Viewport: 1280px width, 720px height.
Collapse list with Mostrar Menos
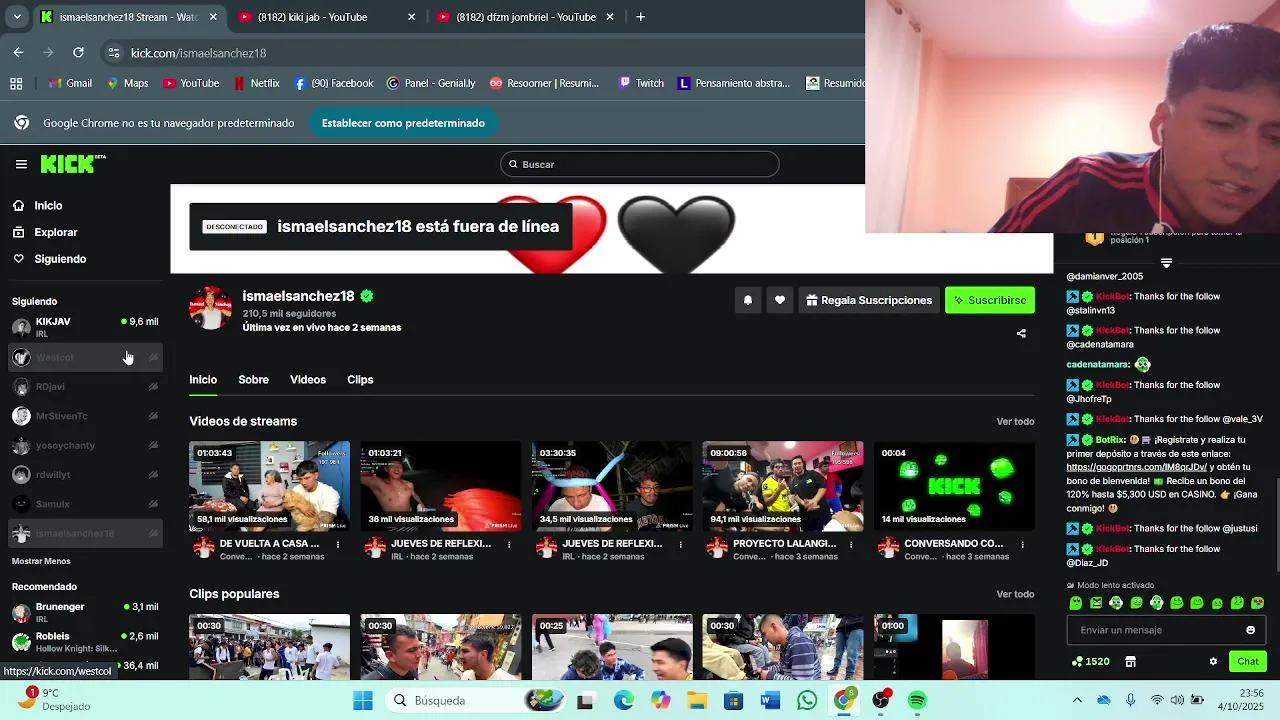41,562
